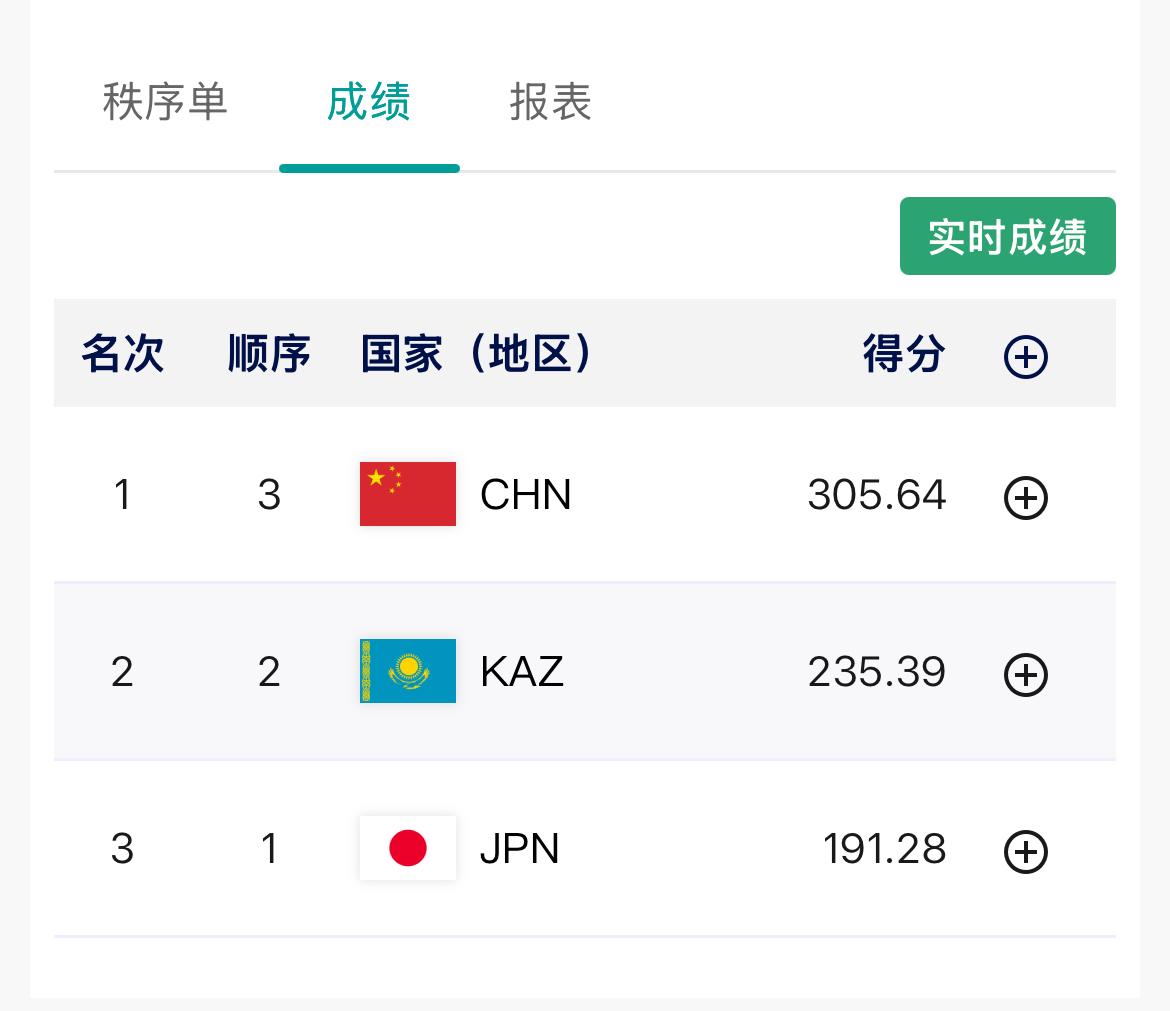Click the Kazakhstan flag icon
This screenshot has width=1170, height=1011.
click(x=408, y=671)
